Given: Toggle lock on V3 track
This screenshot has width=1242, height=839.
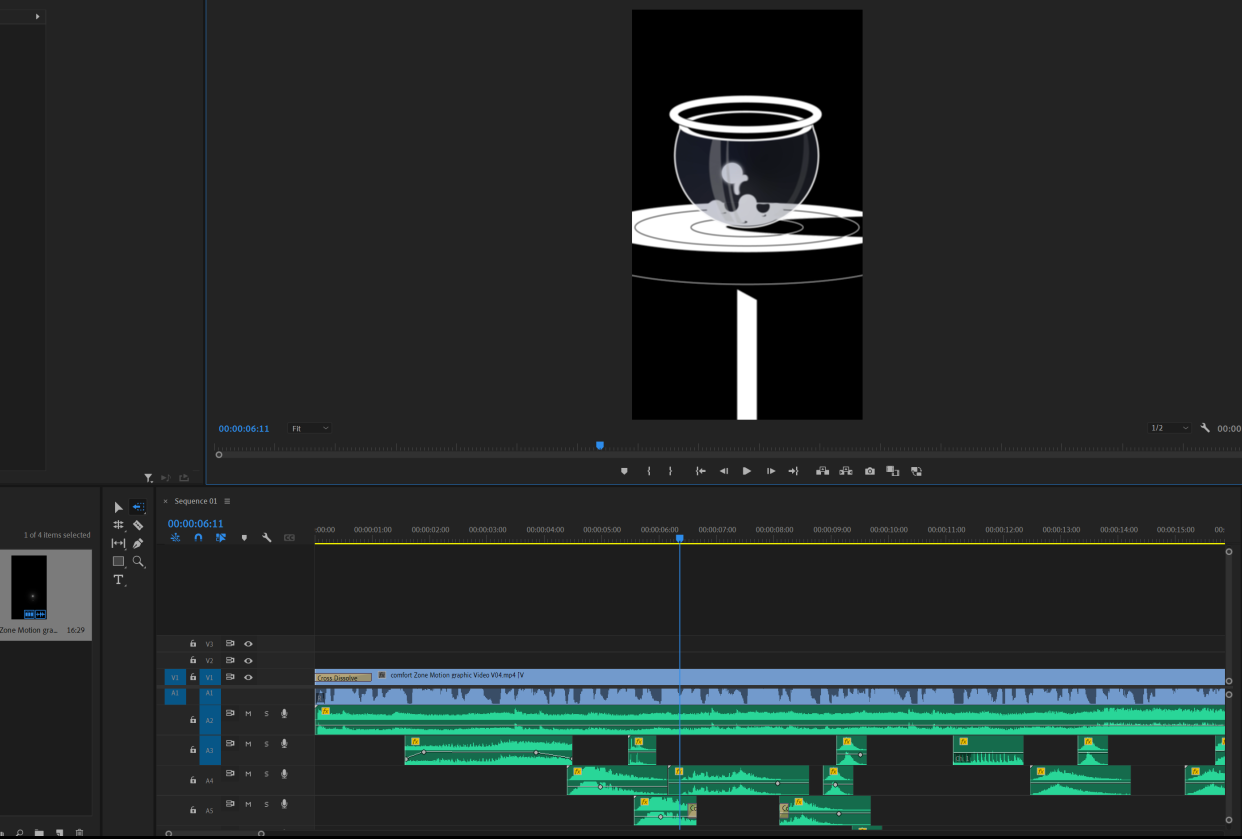Looking at the screenshot, I should coord(193,644).
